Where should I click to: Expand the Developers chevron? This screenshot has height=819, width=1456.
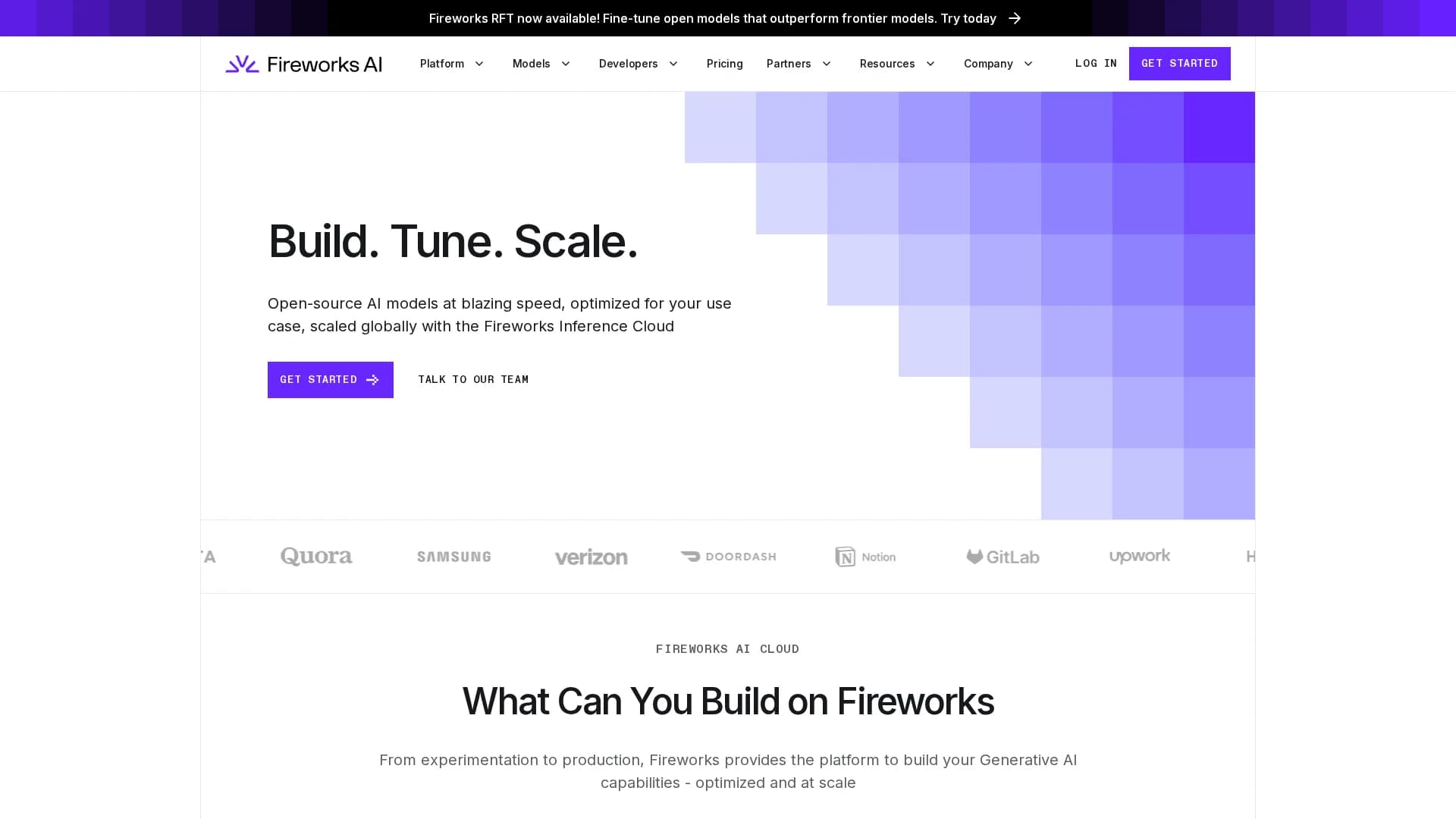[673, 64]
